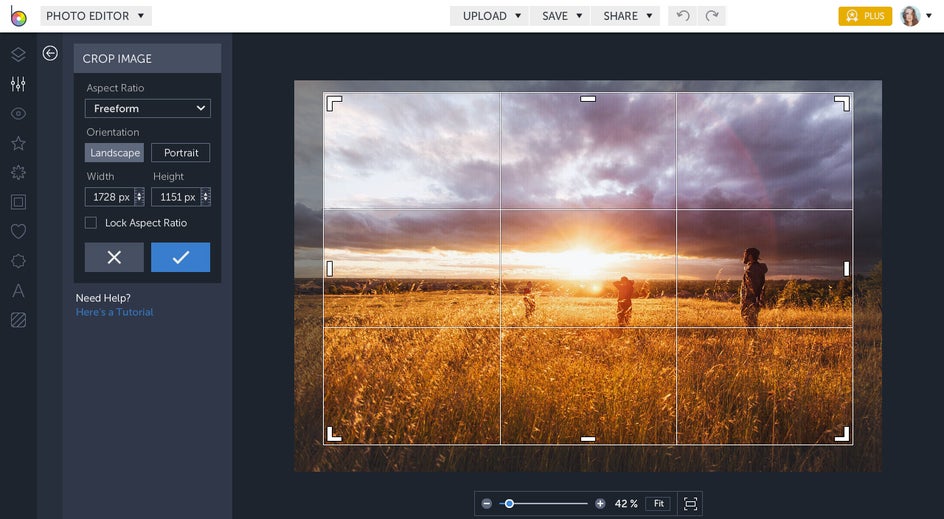The width and height of the screenshot is (944, 519).
Task: Open the PHOTO EDITOR dropdown
Action: [96, 16]
